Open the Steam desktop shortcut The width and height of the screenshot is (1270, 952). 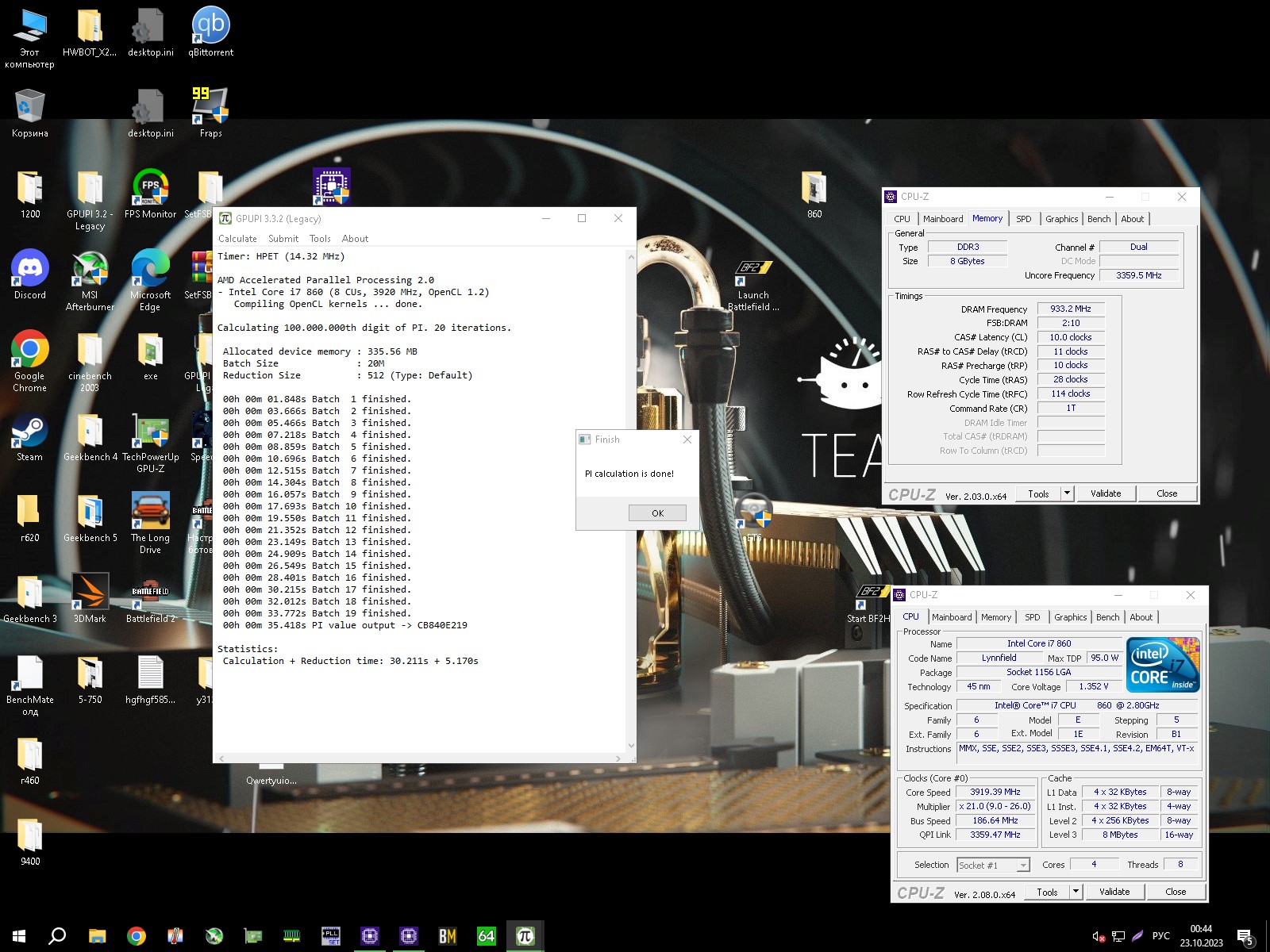[x=30, y=436]
